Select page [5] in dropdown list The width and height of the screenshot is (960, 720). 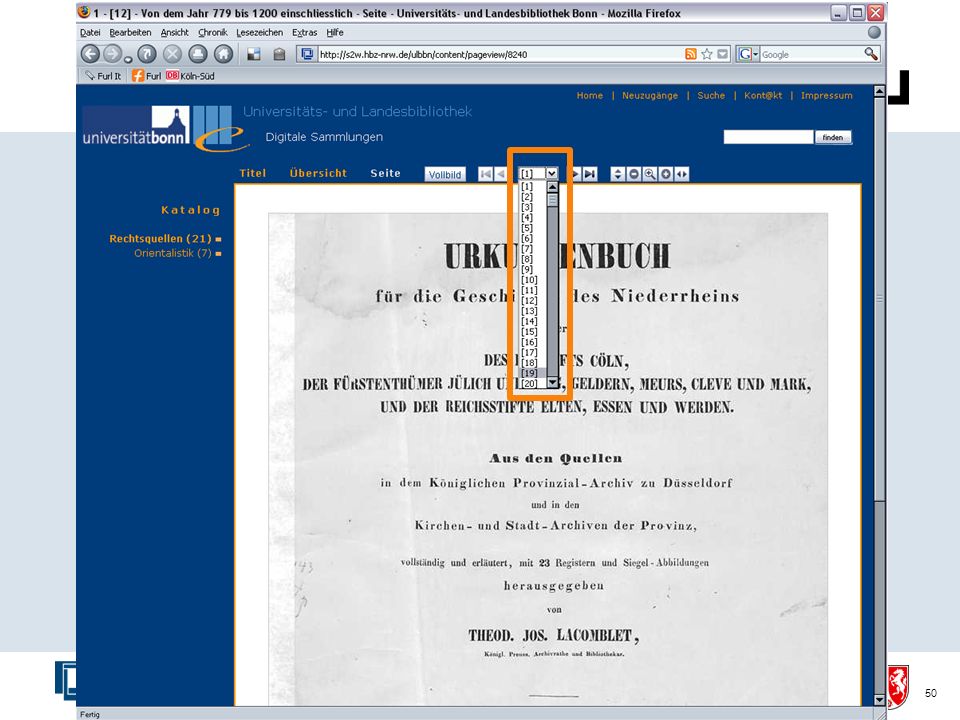point(533,228)
